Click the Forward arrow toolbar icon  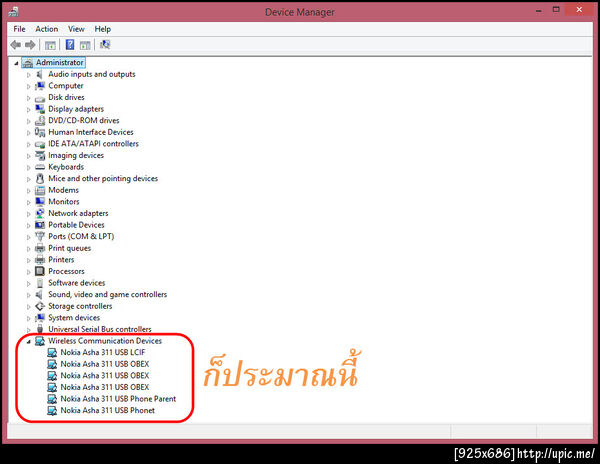(30, 45)
